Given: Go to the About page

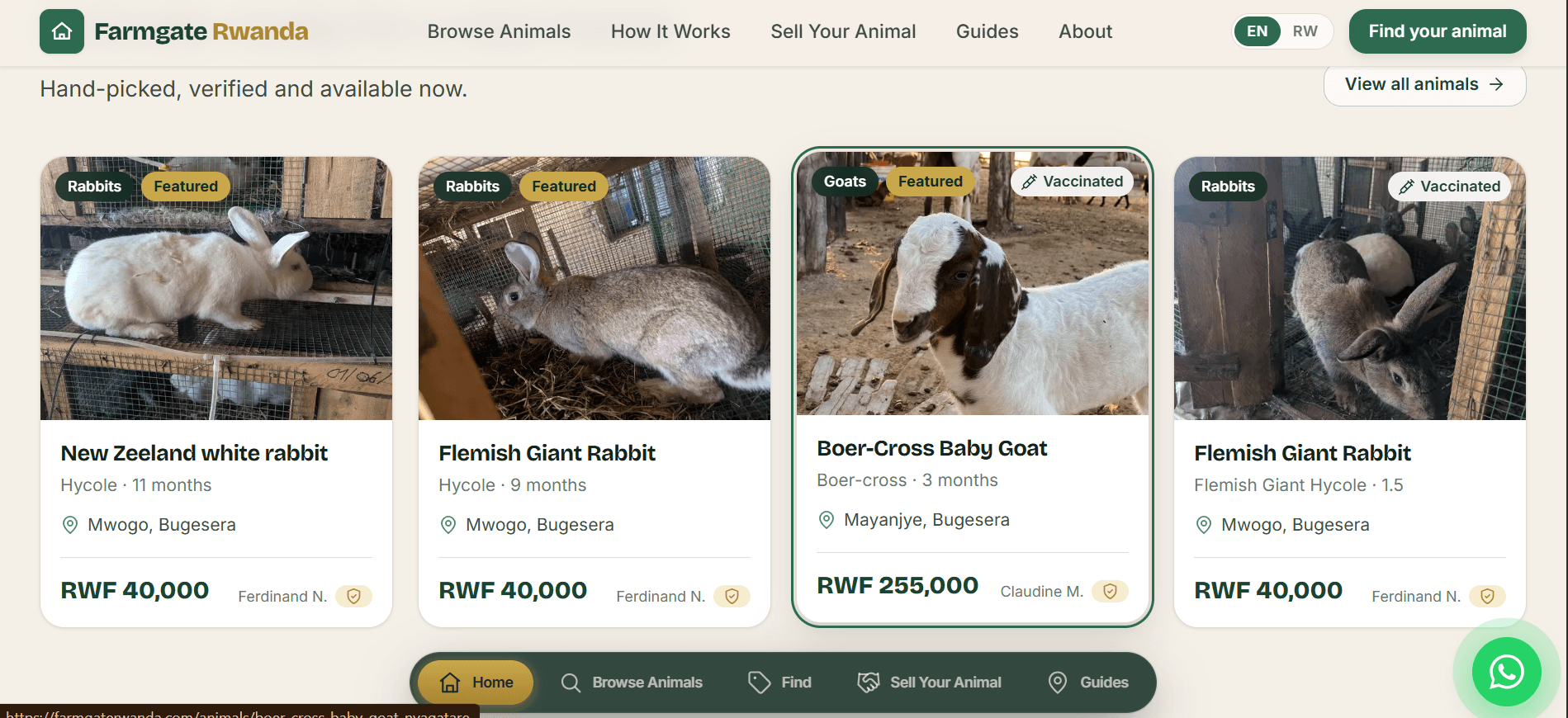Looking at the screenshot, I should pos(1086,31).
